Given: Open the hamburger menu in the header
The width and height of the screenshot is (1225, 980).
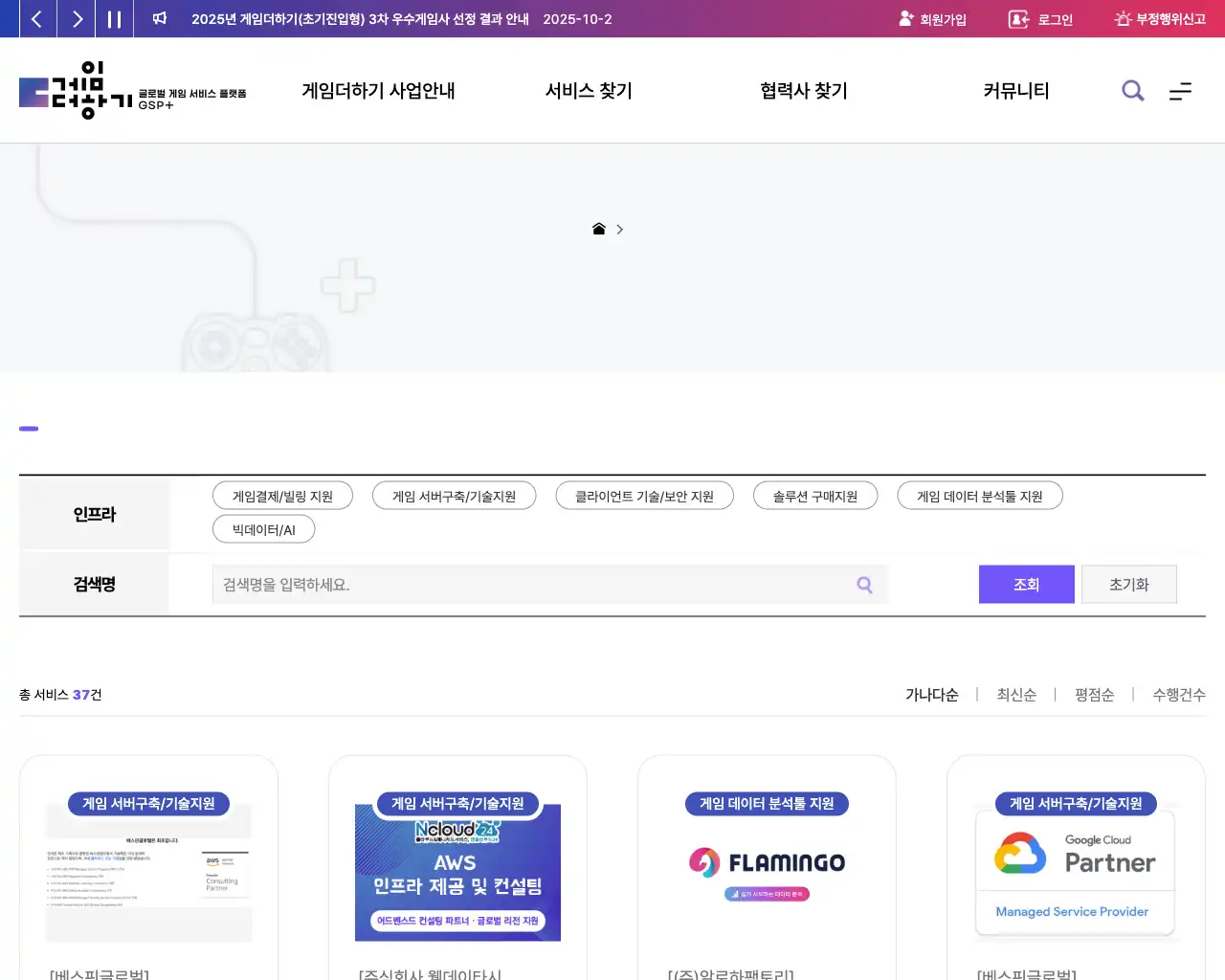Looking at the screenshot, I should (x=1180, y=91).
